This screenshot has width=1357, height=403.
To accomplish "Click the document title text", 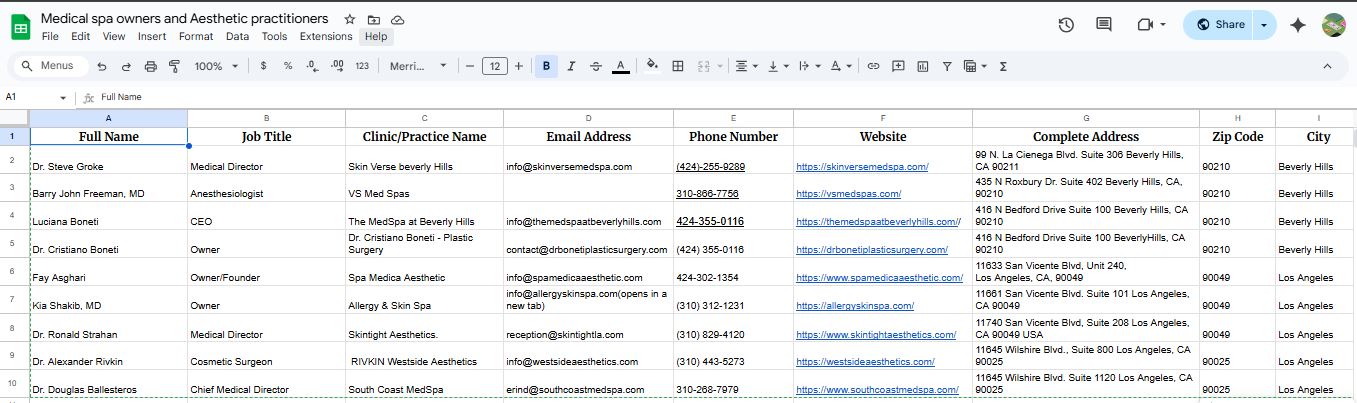I will (185, 19).
